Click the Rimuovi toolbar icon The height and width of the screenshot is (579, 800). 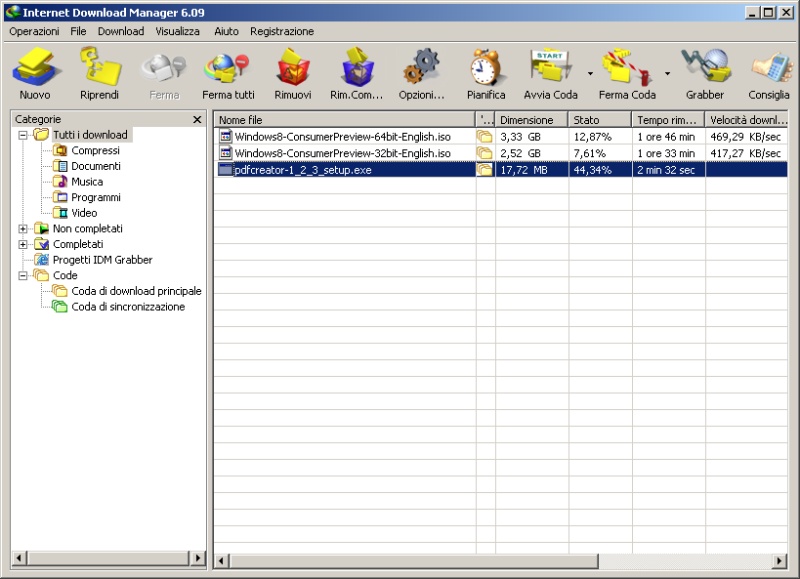click(292, 74)
